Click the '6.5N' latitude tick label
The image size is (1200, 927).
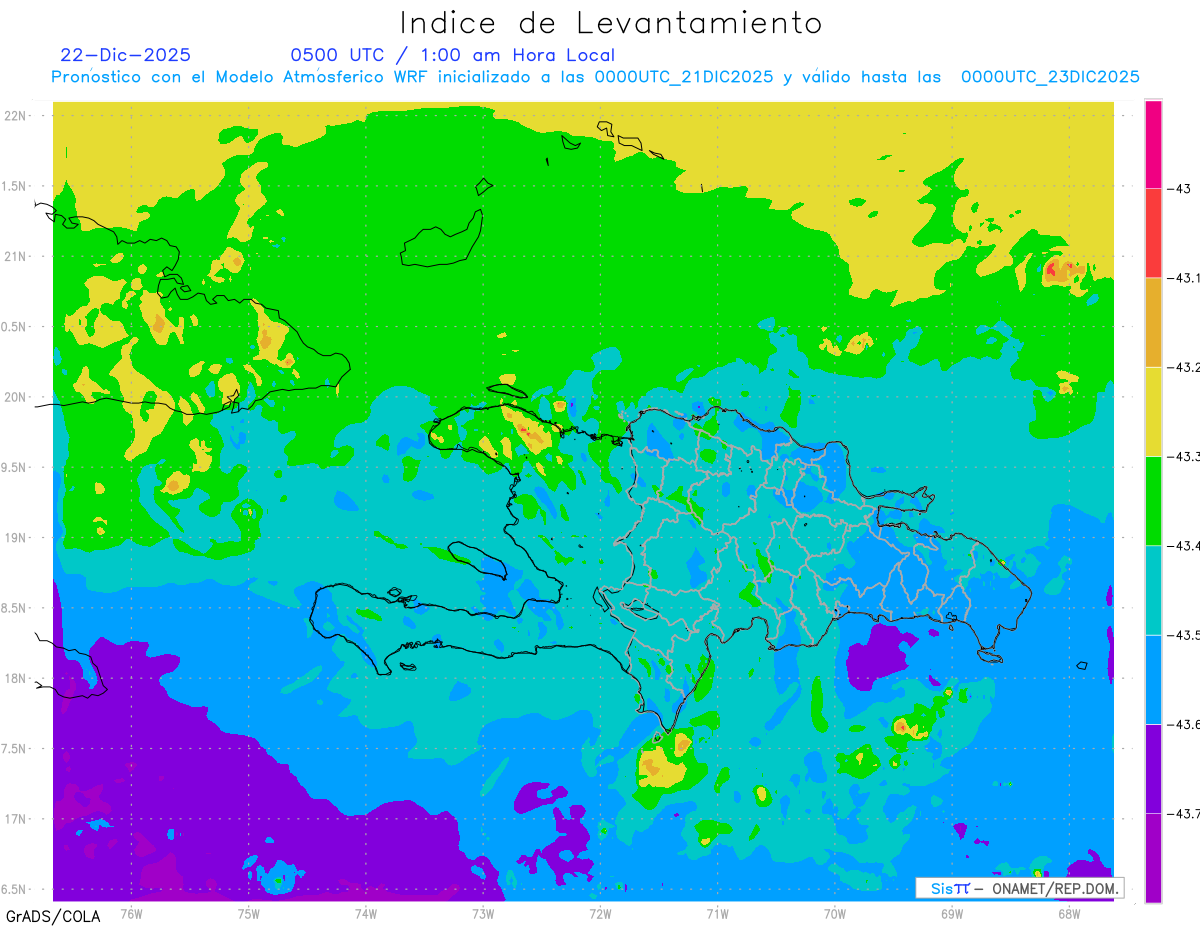point(15,890)
